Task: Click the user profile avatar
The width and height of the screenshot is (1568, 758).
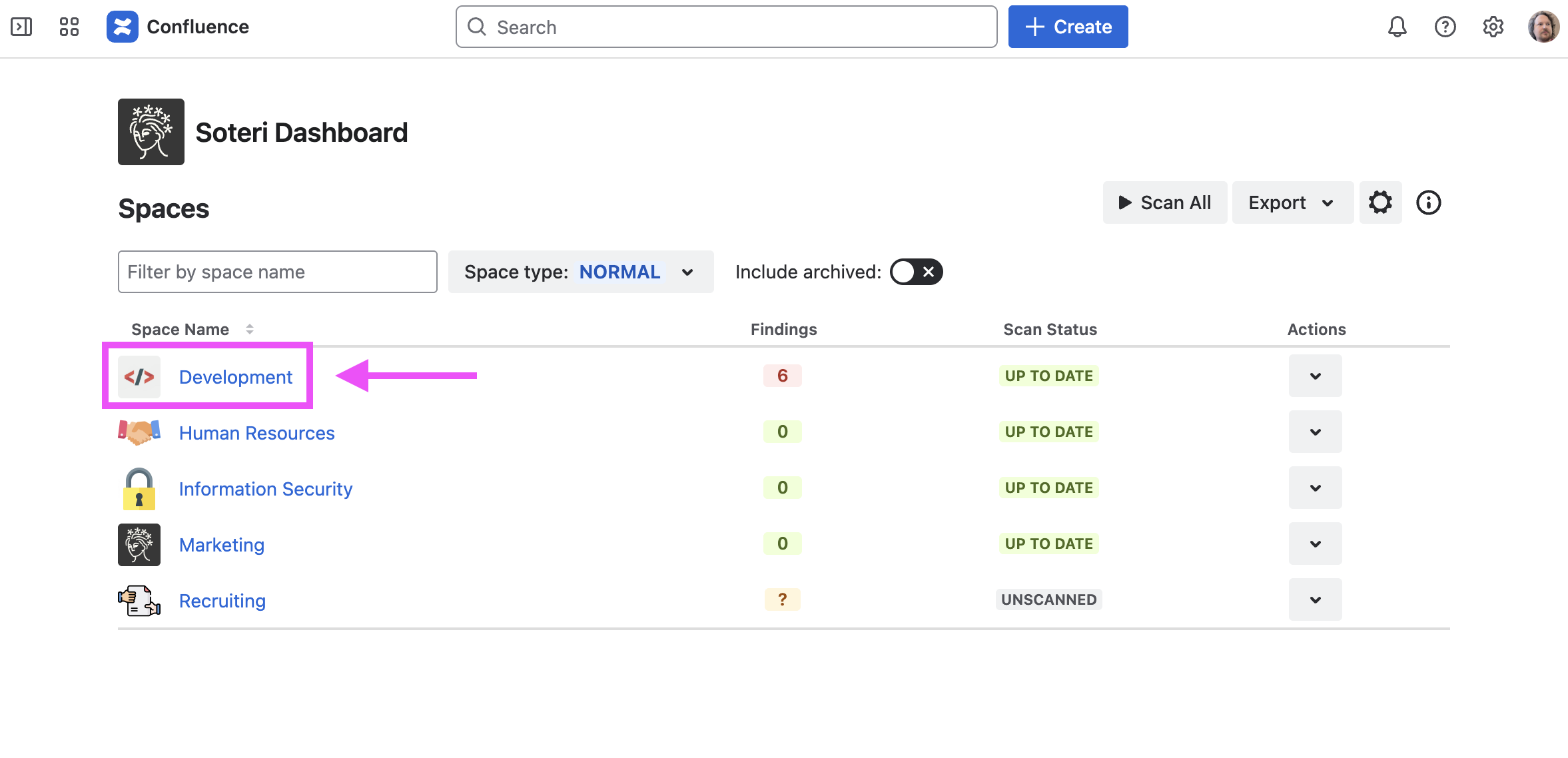Action: click(1543, 27)
